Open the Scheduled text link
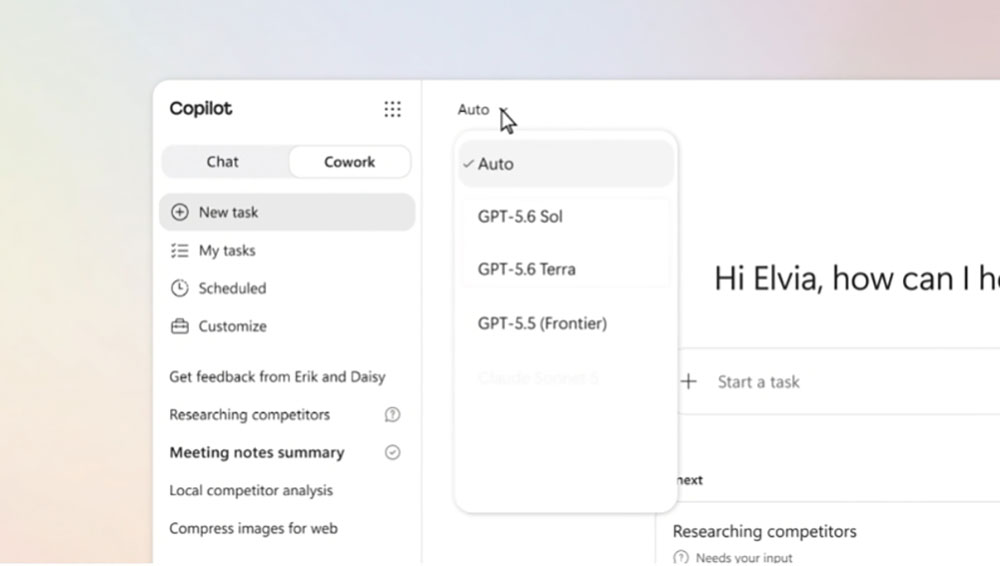Image resolution: width=1000 pixels, height=566 pixels. (232, 288)
